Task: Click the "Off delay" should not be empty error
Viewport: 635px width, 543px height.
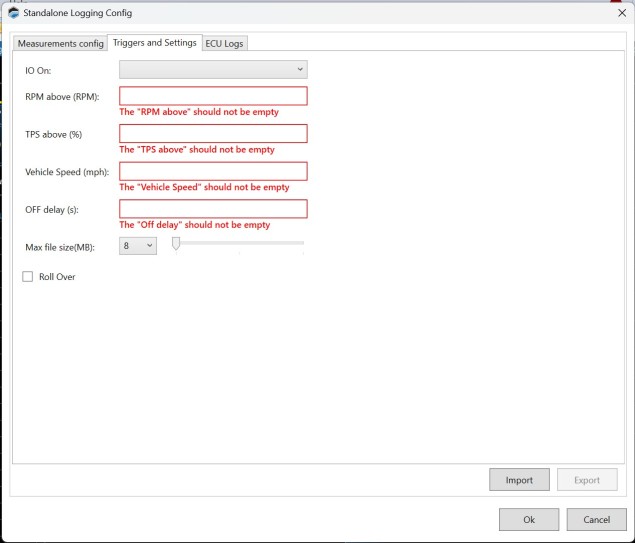Action: 195,225
